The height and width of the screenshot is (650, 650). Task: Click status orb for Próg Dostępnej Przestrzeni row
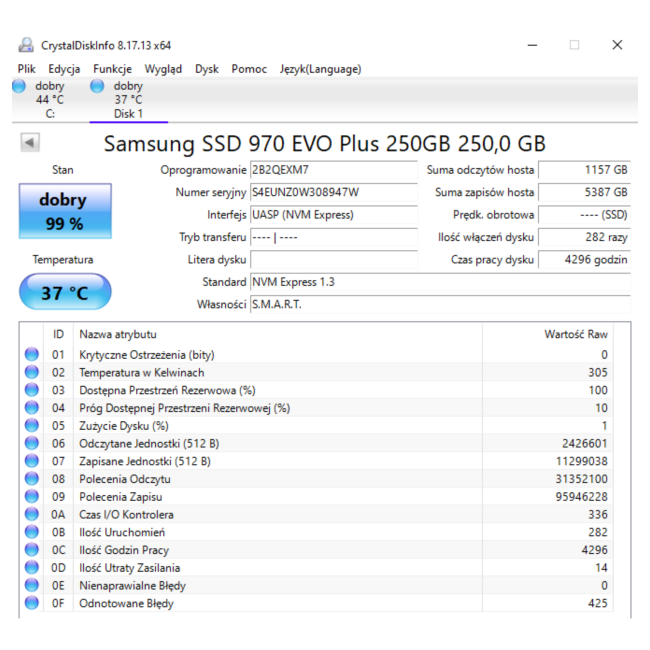32,408
